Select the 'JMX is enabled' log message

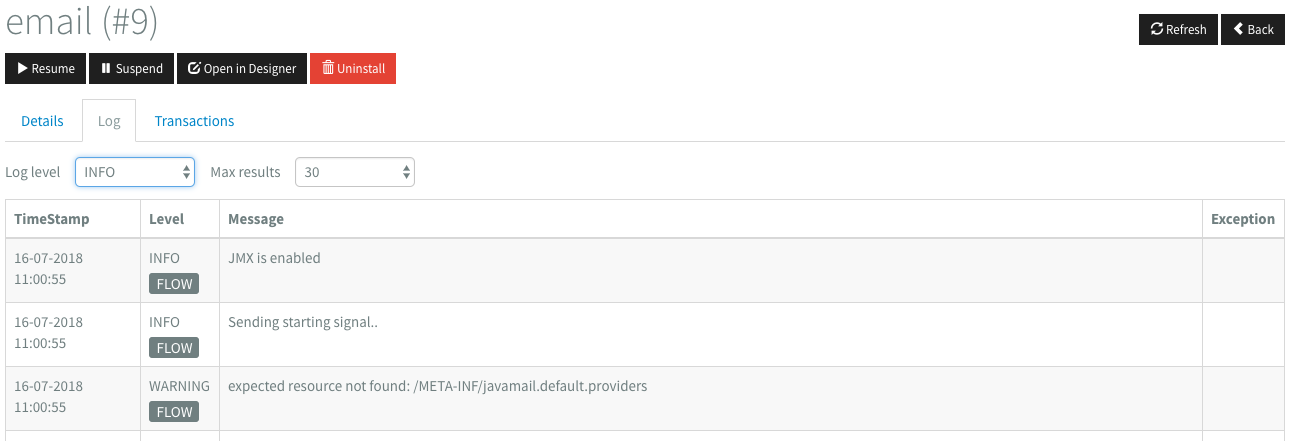click(275, 258)
